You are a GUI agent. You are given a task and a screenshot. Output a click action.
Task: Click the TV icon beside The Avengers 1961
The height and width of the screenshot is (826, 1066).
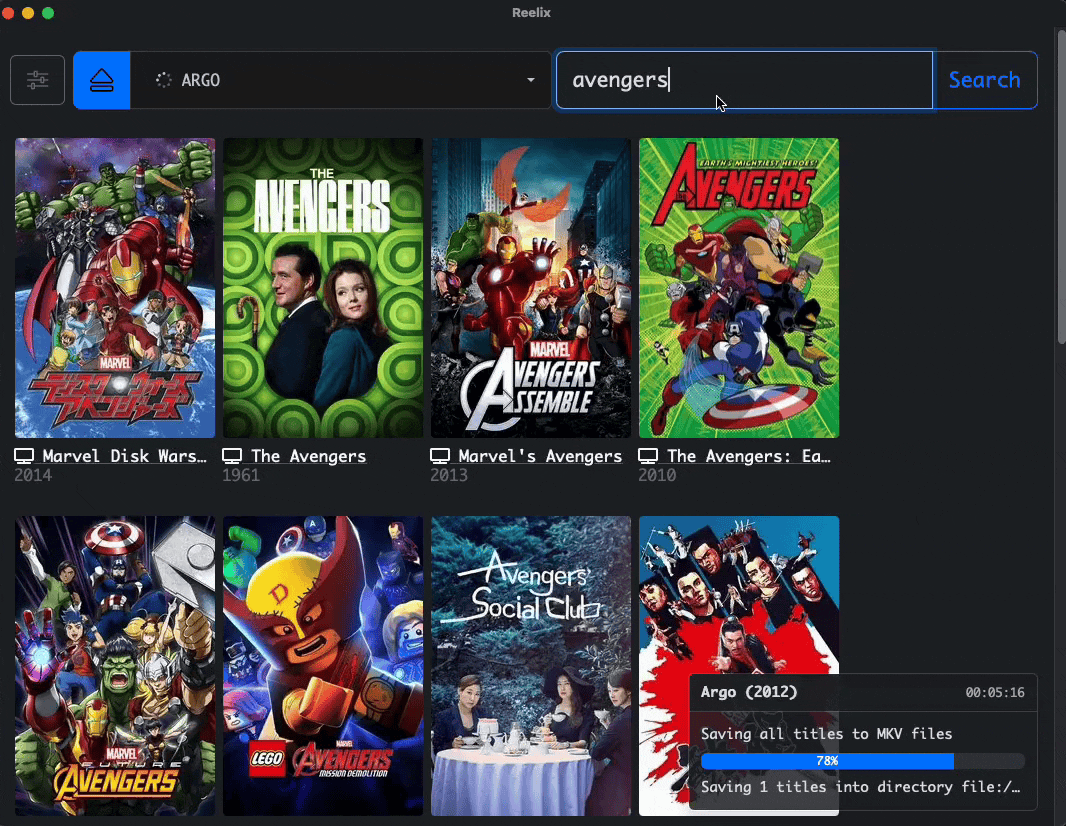point(233,456)
